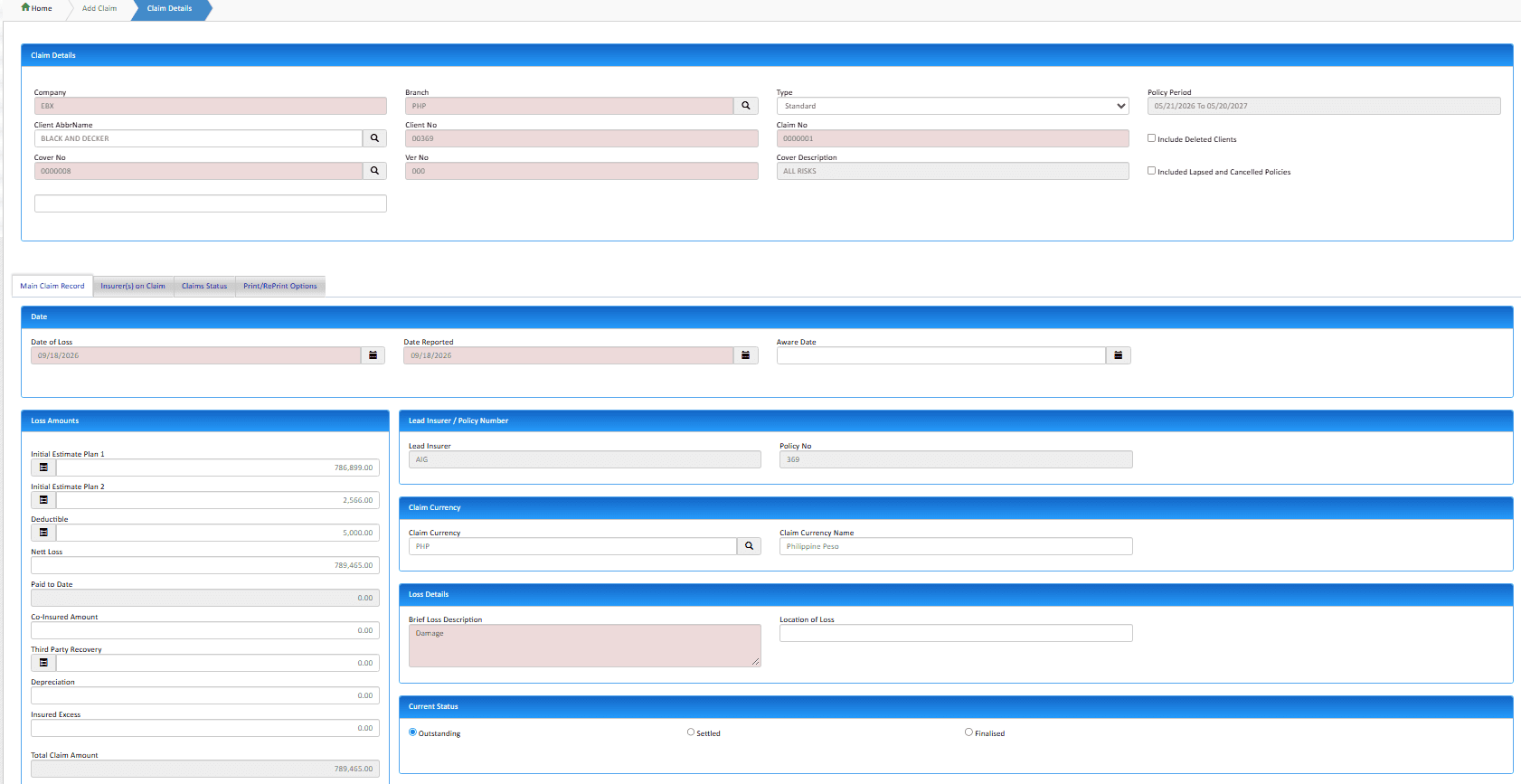Click Brief Loss Description textarea
Image resolution: width=1521 pixels, height=784 pixels.
point(585,646)
